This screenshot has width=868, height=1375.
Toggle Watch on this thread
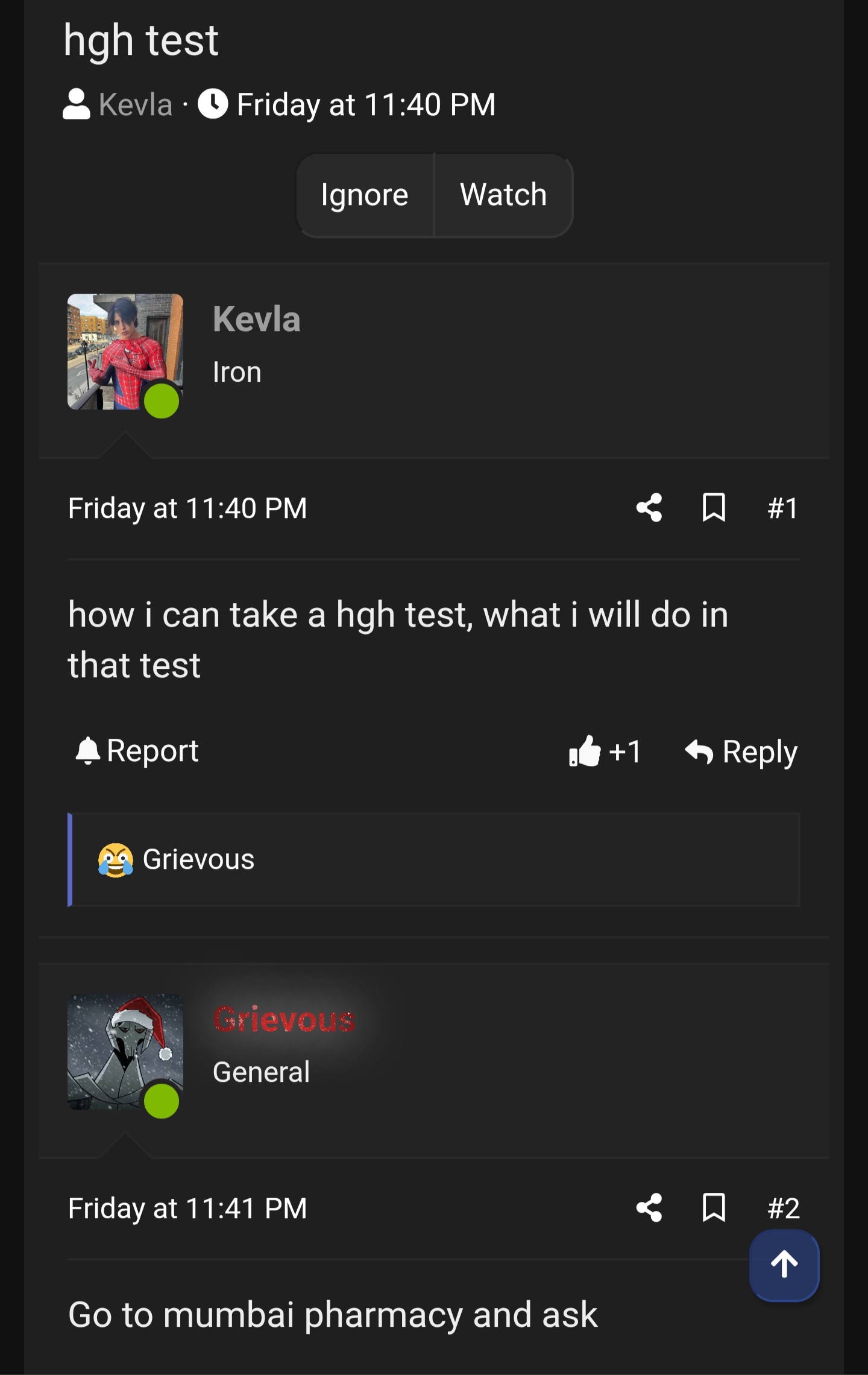click(503, 195)
